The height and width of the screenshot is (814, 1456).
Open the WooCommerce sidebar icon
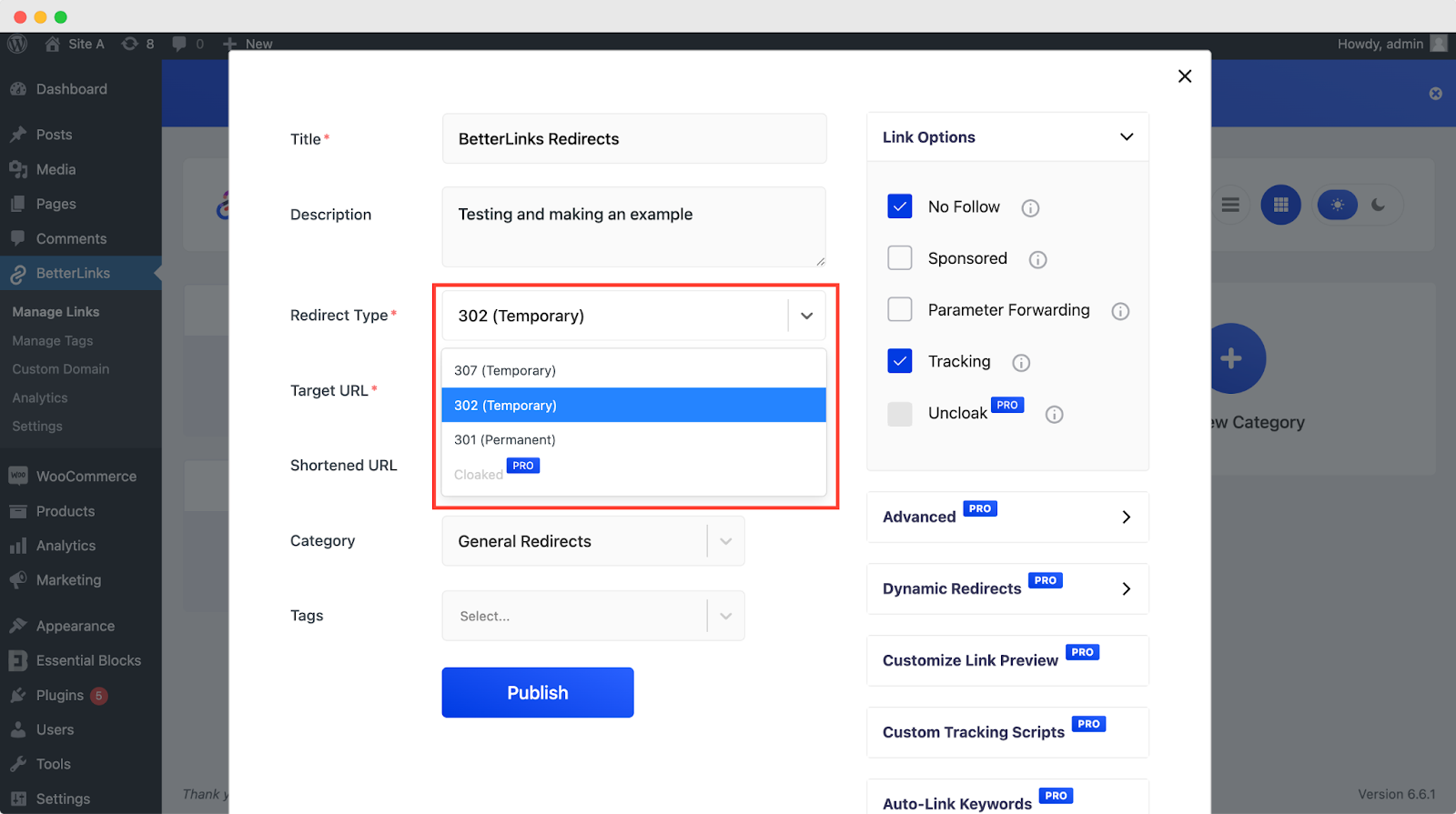click(x=18, y=476)
